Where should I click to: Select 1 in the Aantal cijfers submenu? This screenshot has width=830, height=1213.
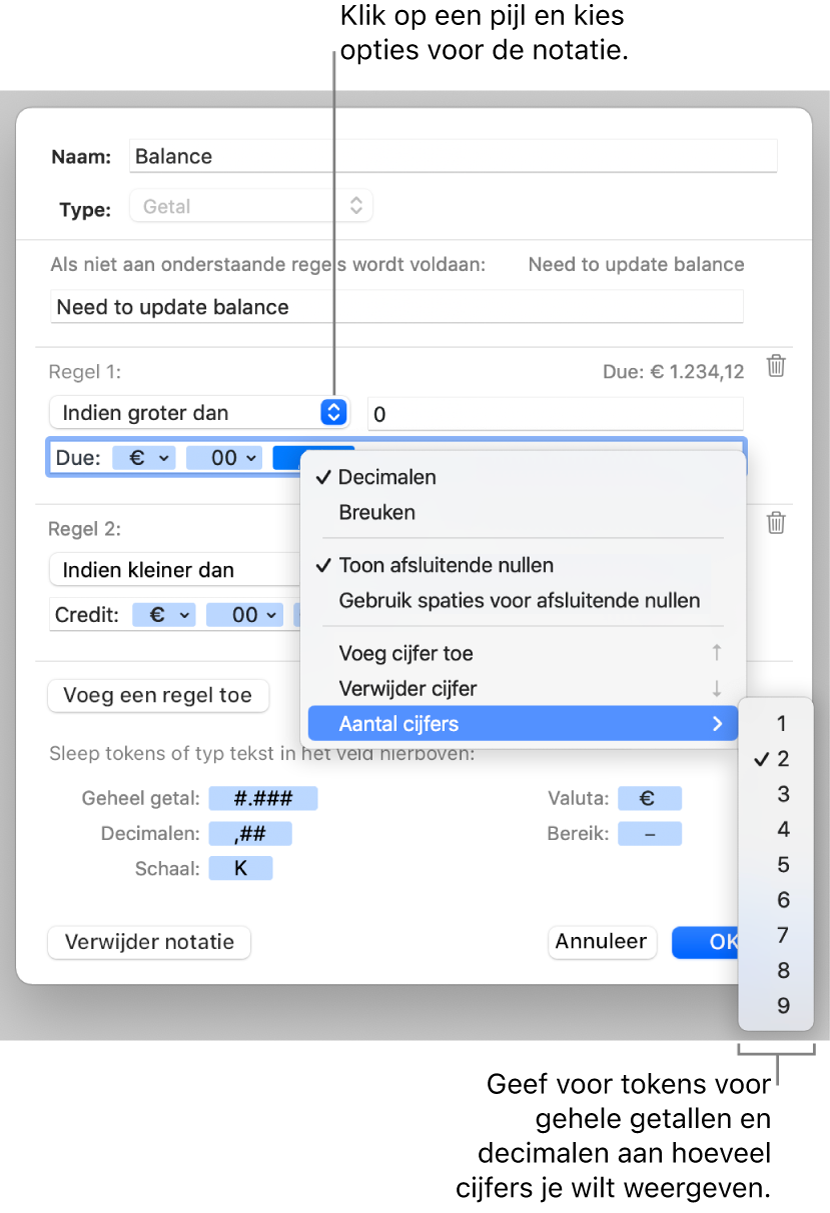tap(776, 723)
